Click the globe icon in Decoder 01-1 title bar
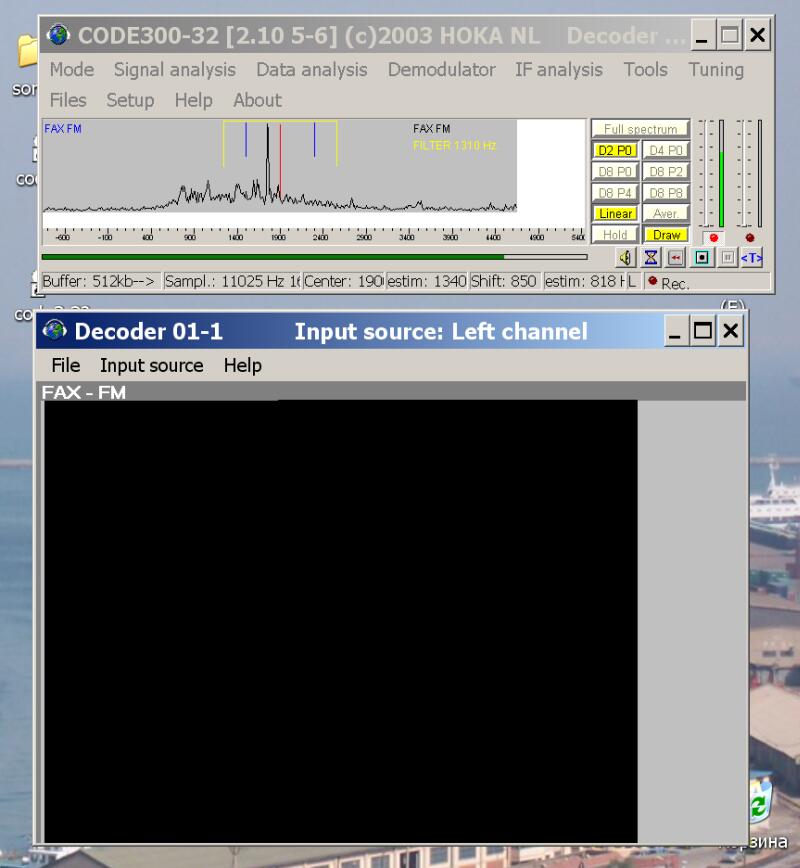 [x=55, y=330]
